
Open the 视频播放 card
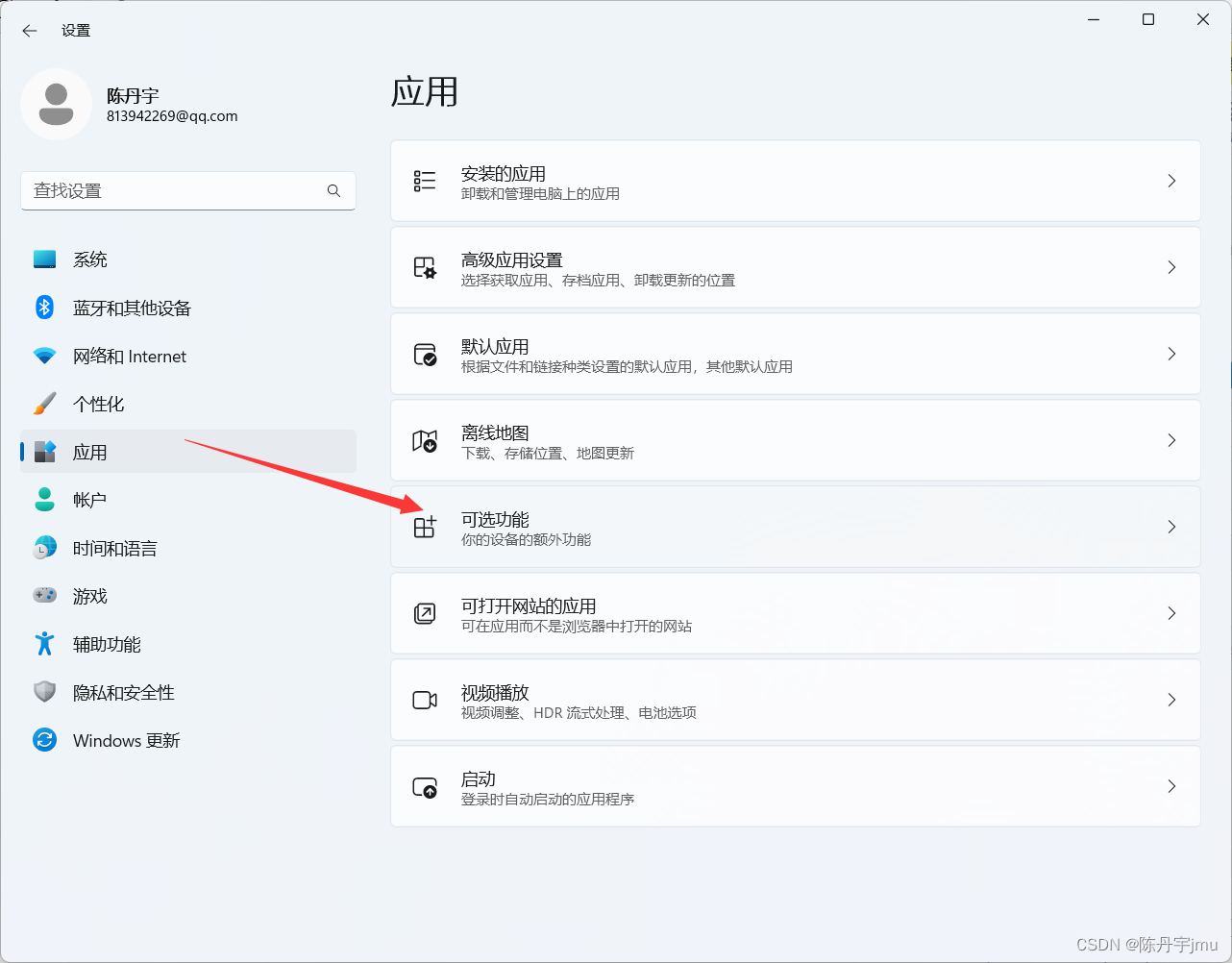pos(796,700)
